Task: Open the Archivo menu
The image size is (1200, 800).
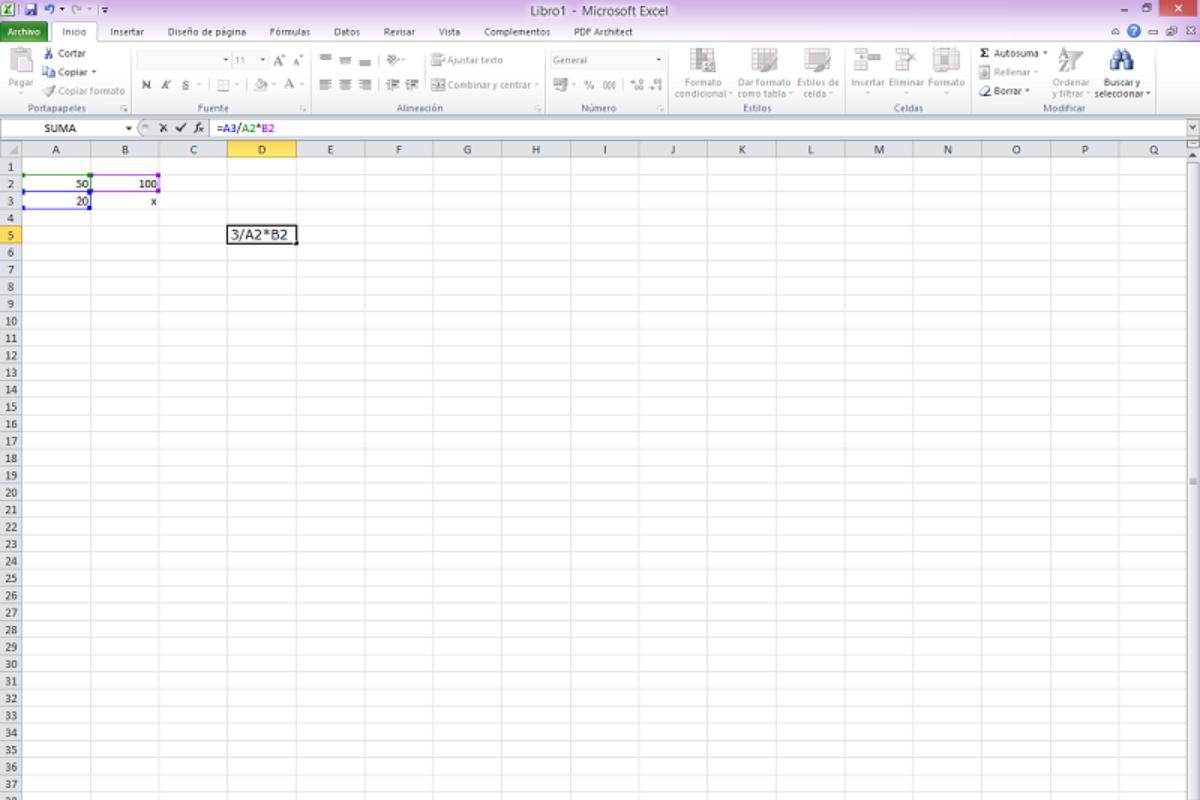Action: pyautogui.click(x=23, y=32)
